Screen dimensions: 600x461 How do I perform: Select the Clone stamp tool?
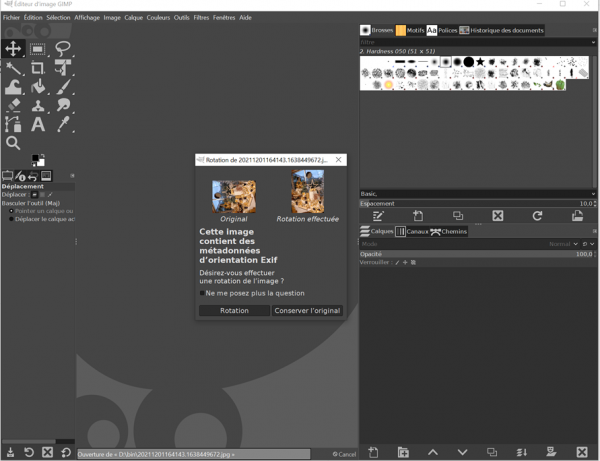tap(38, 105)
